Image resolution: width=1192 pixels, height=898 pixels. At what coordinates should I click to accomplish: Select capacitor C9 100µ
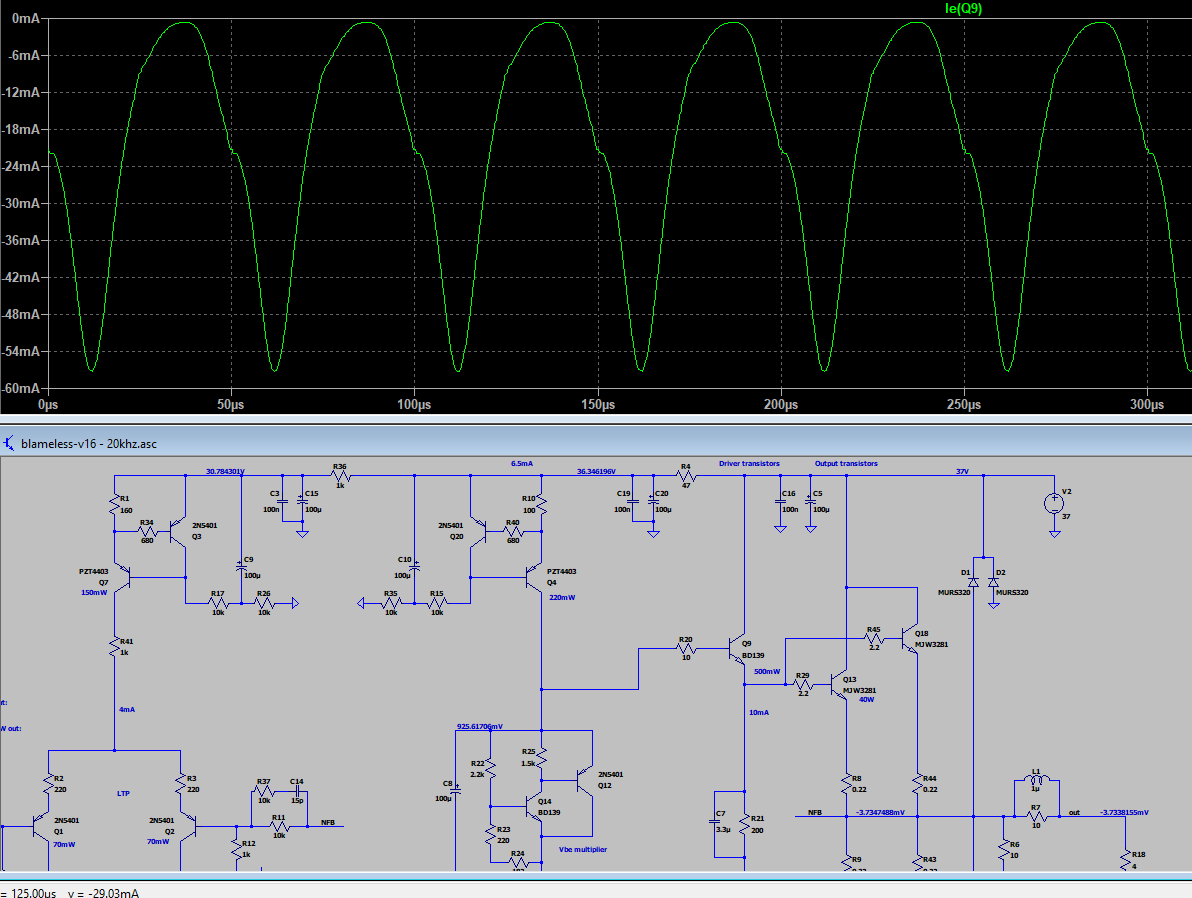point(241,566)
